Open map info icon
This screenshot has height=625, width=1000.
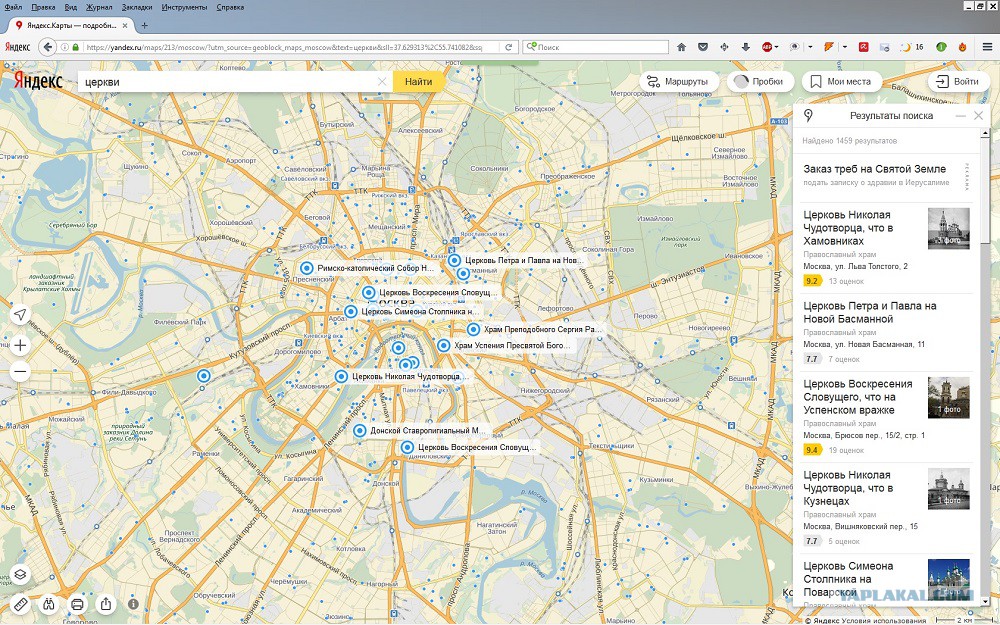coord(133,603)
